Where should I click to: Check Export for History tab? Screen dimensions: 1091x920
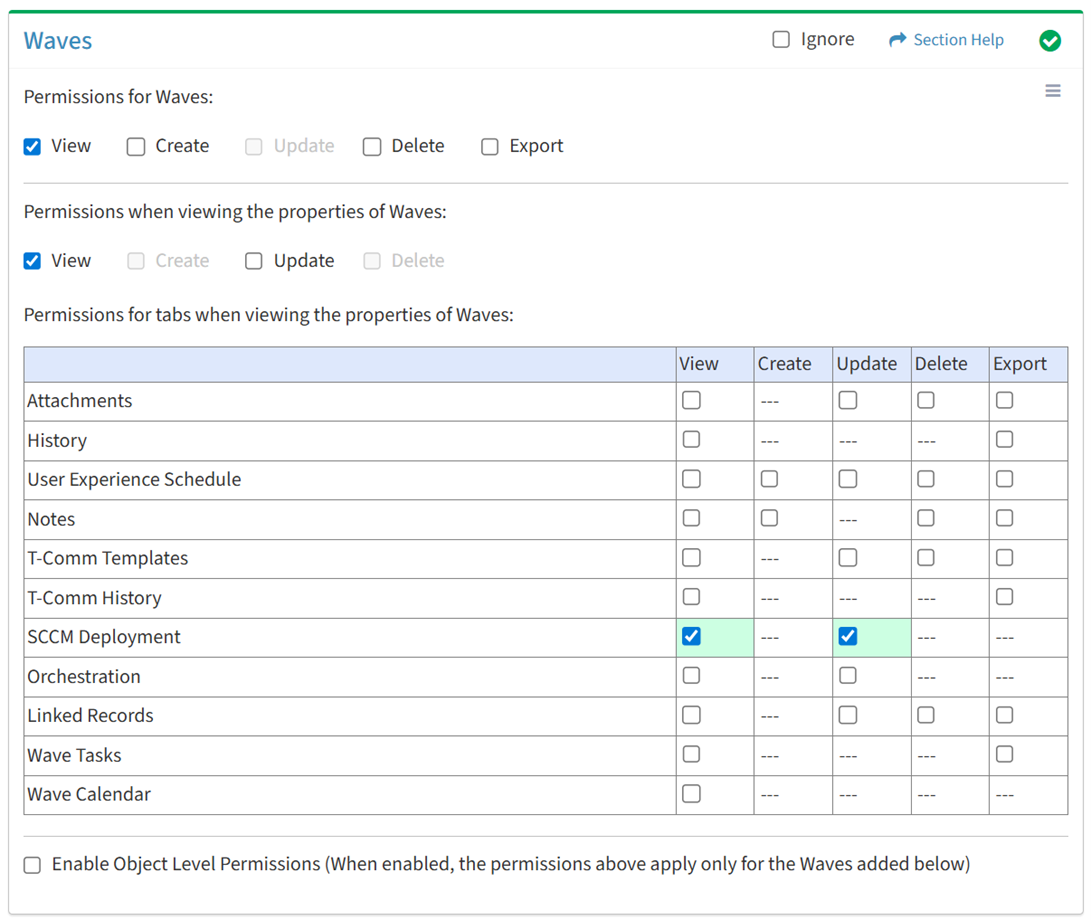click(x=1004, y=439)
